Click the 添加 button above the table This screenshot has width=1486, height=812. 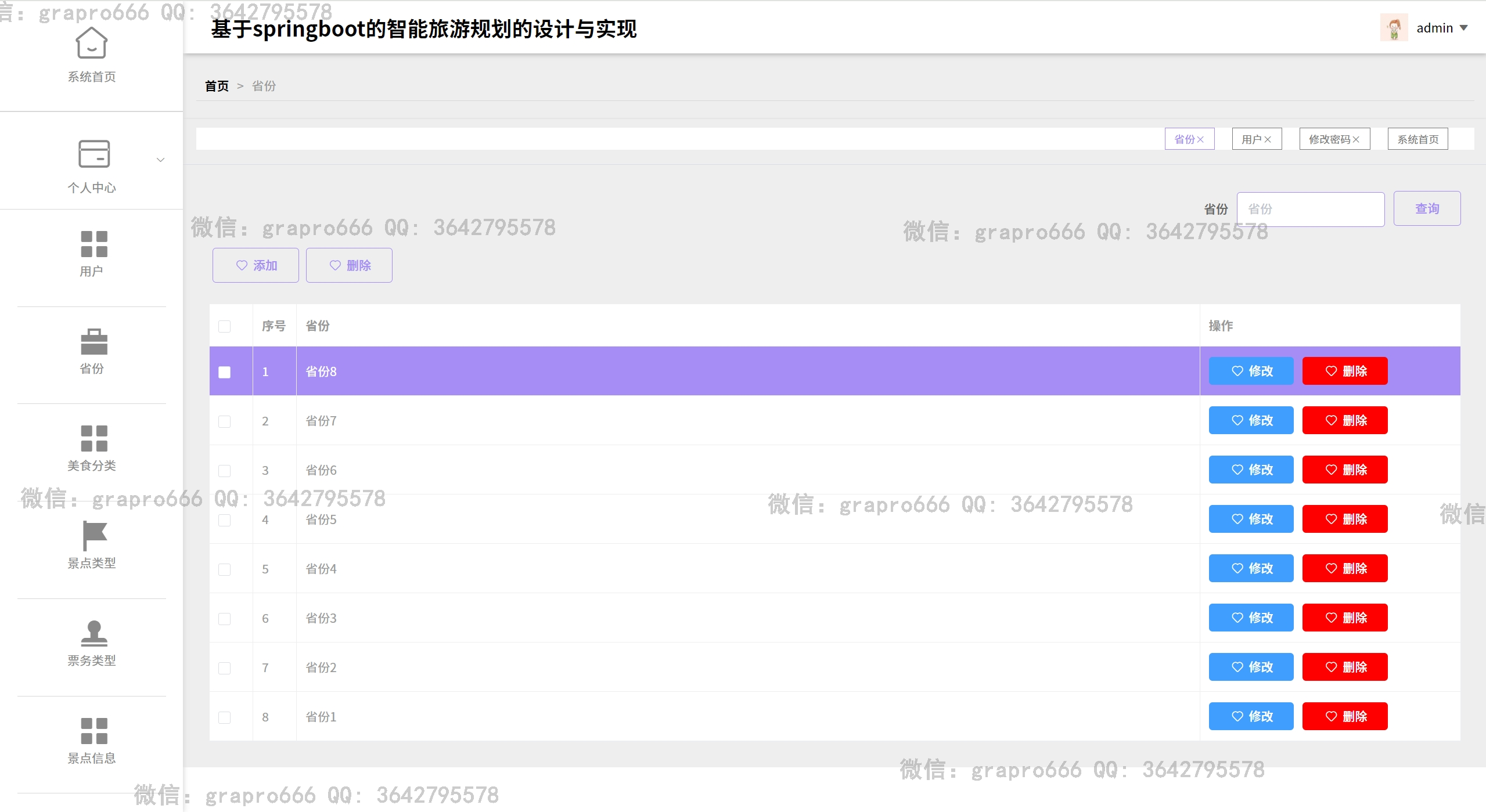click(x=256, y=265)
